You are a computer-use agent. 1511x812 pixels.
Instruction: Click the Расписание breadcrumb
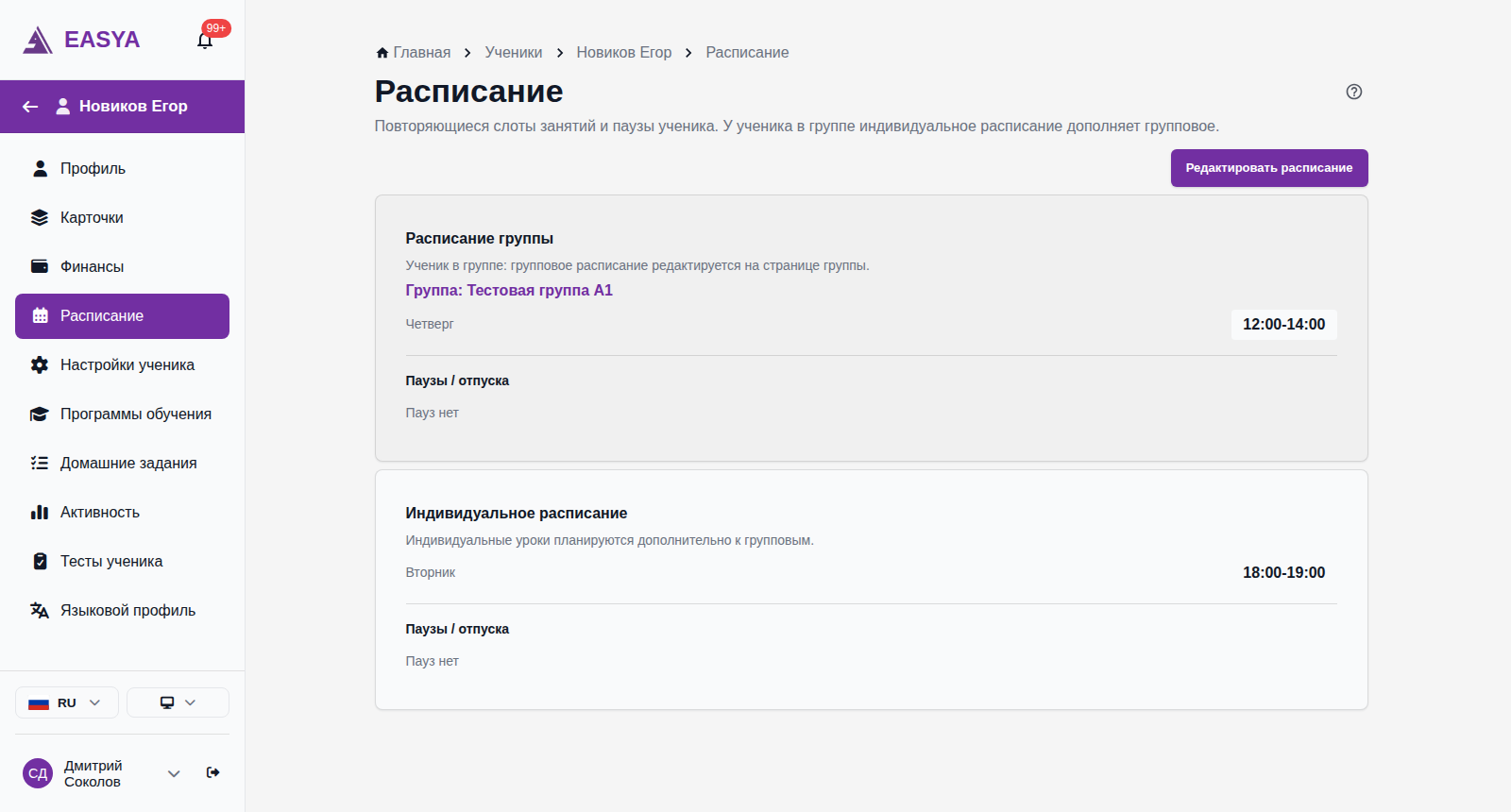[x=747, y=53]
